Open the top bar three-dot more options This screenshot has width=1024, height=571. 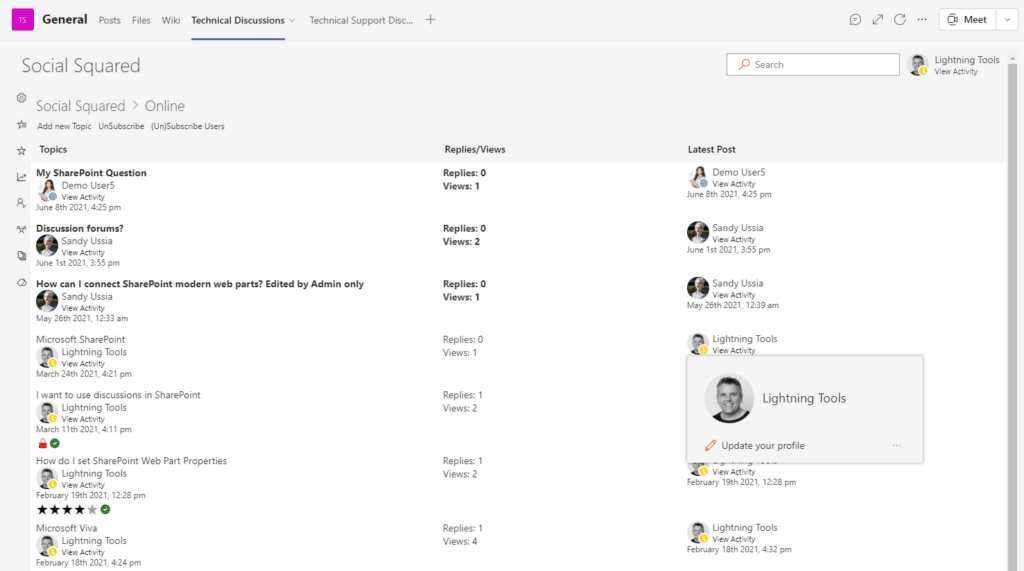922,20
